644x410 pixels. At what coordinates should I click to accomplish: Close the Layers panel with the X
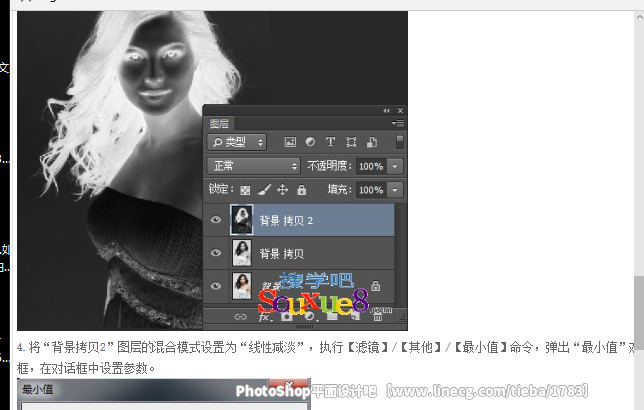point(400,111)
